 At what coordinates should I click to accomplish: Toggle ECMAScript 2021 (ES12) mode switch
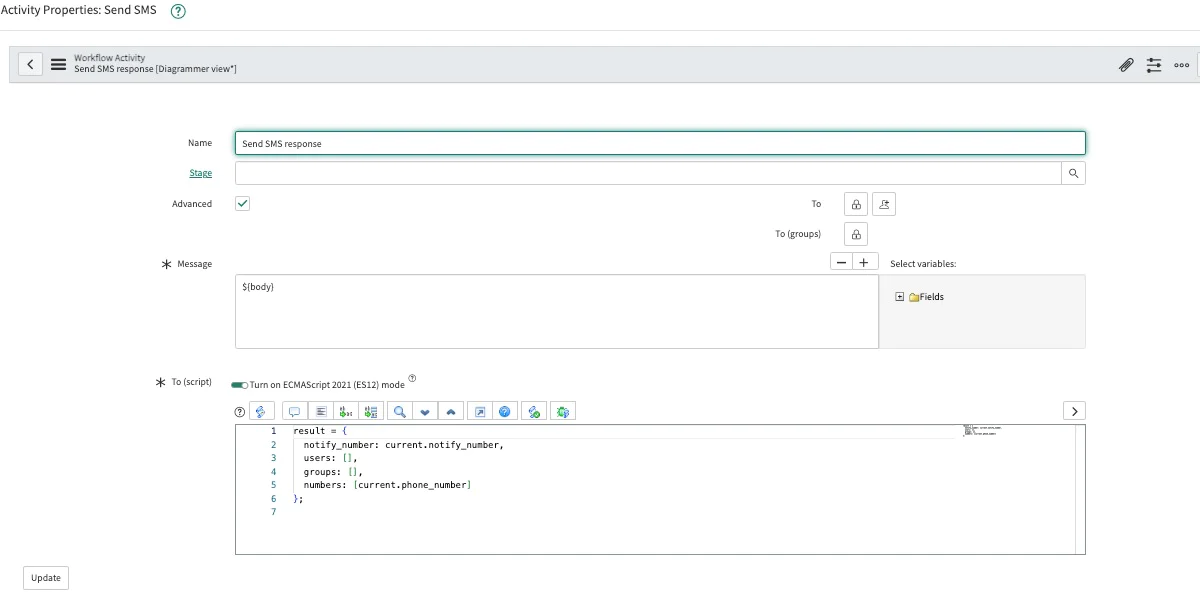pos(239,385)
